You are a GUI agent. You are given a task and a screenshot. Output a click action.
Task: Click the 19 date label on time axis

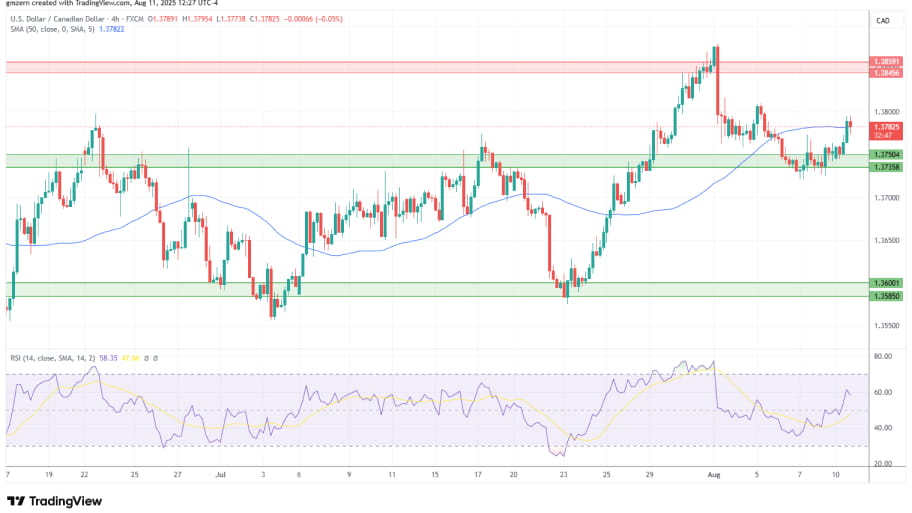pos(49,475)
